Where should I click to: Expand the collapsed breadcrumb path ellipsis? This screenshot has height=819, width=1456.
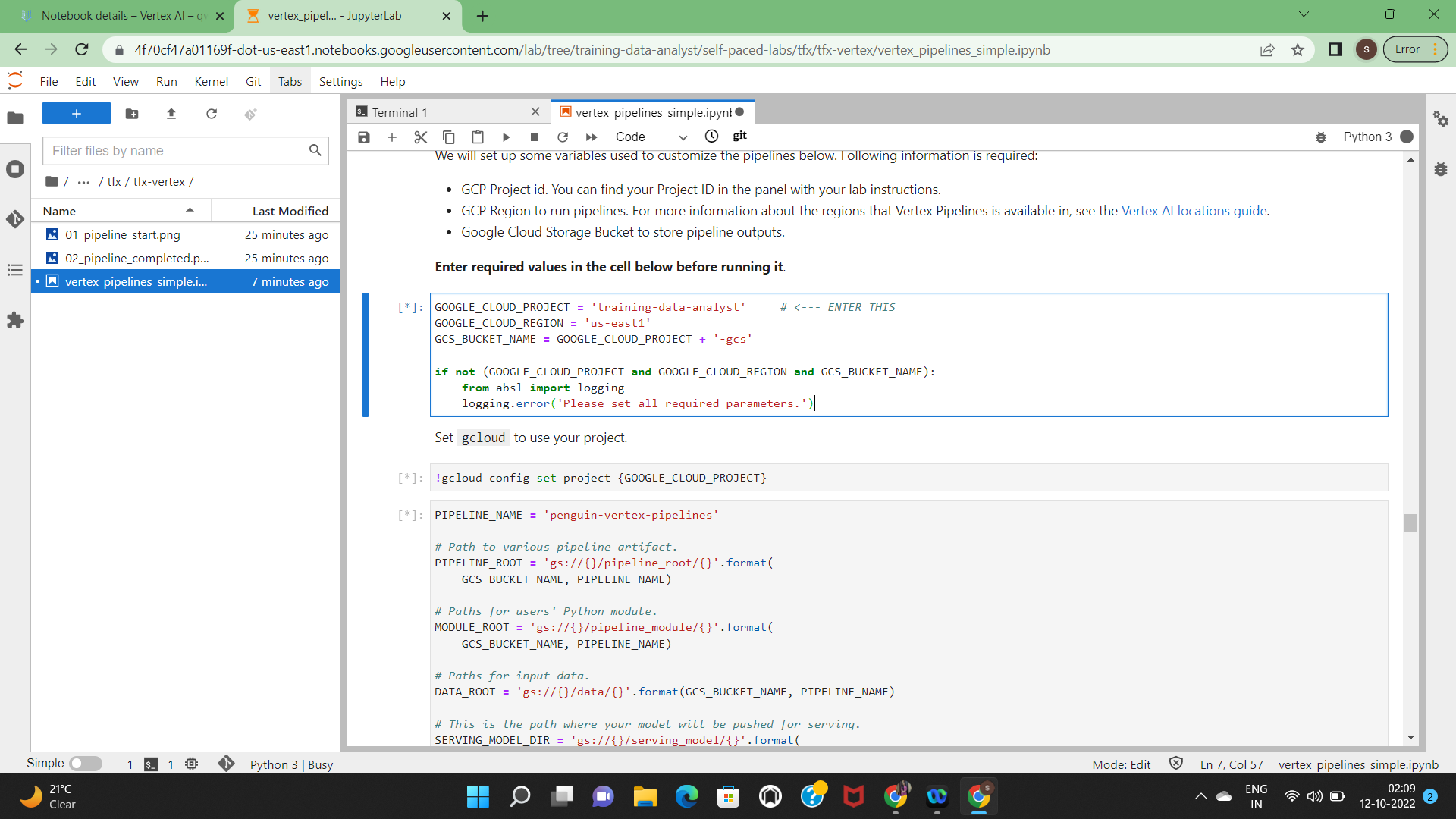coord(83,182)
